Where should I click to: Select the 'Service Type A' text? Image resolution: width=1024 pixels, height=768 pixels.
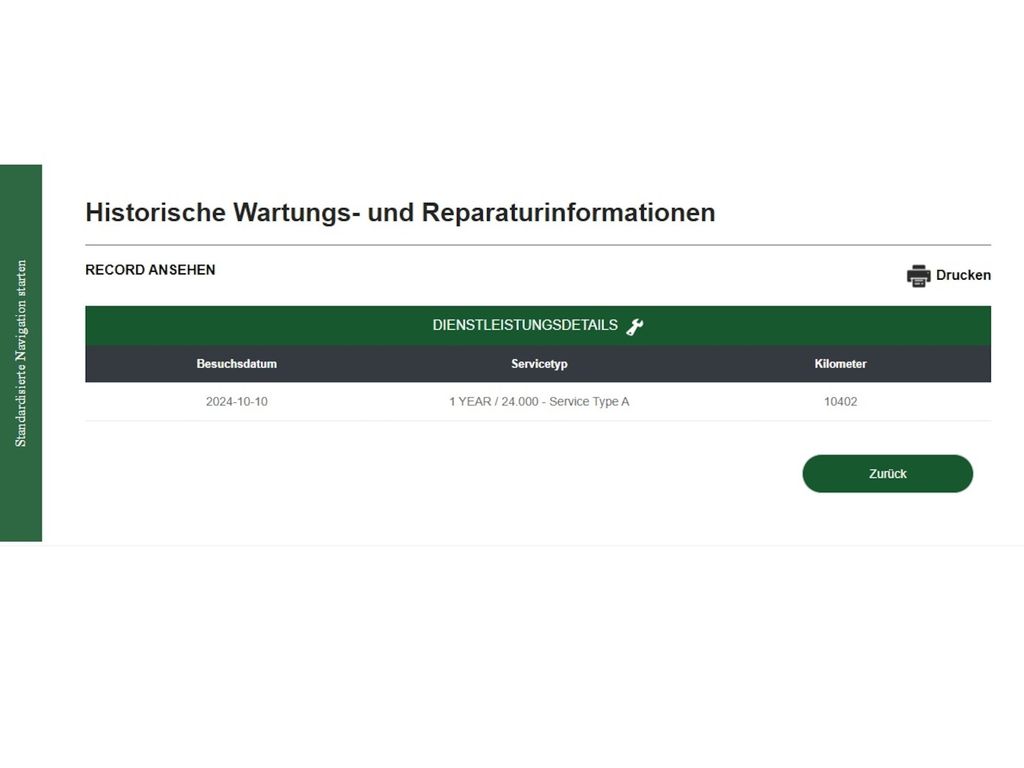[x=589, y=402]
